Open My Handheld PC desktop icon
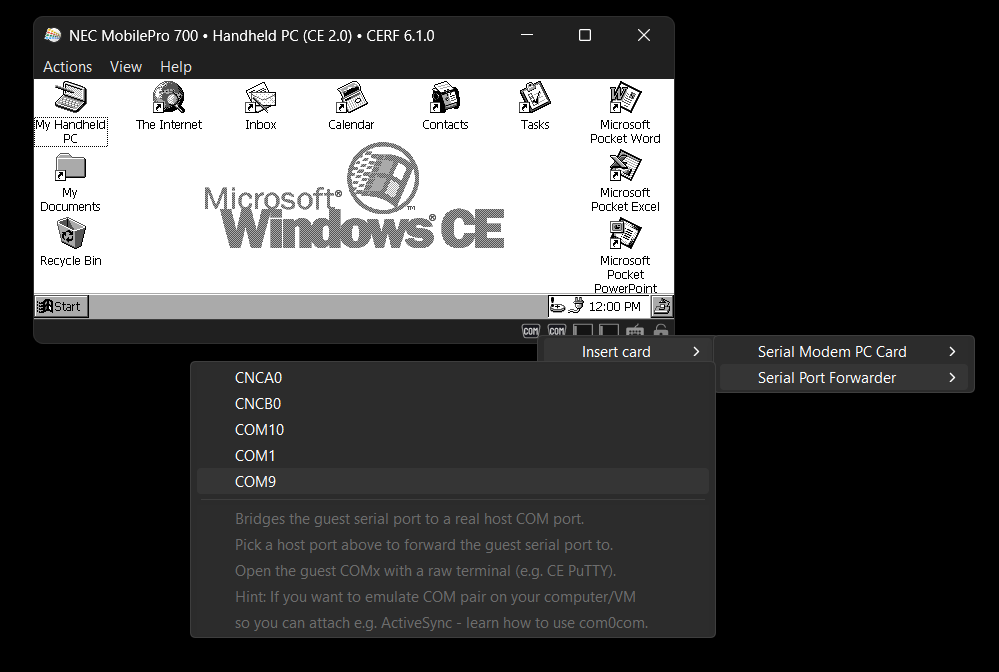The height and width of the screenshot is (672, 999). tap(70, 99)
